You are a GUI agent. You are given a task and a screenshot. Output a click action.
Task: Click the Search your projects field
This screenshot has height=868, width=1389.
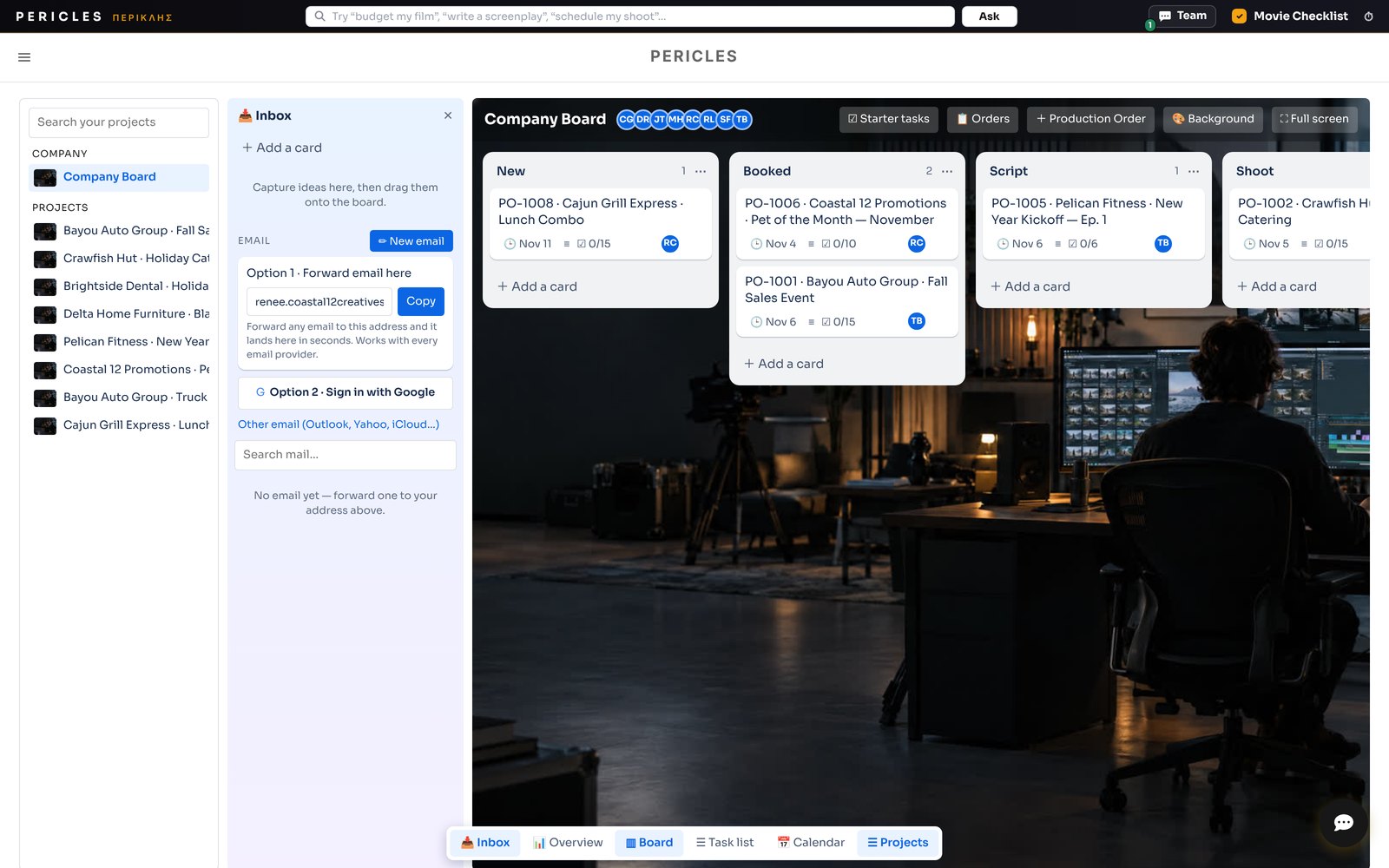coord(119,122)
